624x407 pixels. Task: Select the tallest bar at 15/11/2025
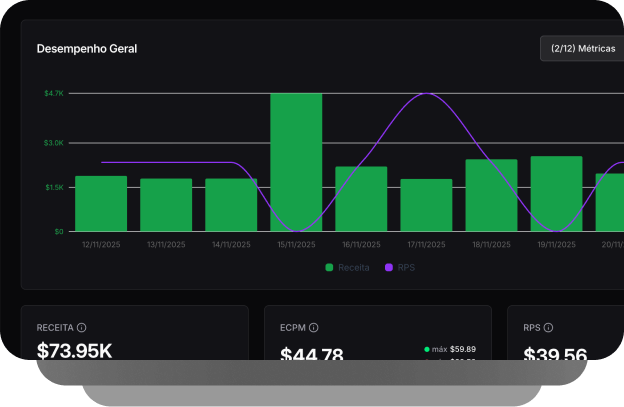[x=296, y=162]
